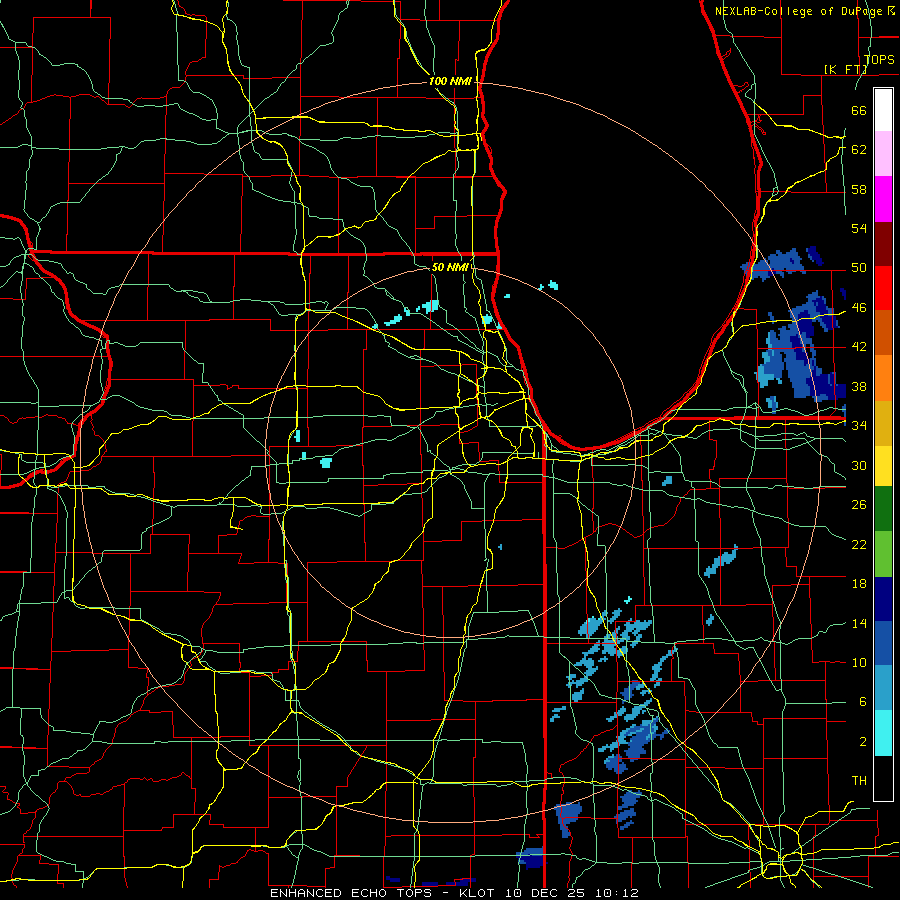Viewport: 900px width, 900px height.
Task: Click the magenta legend swatch
Action: point(883,199)
